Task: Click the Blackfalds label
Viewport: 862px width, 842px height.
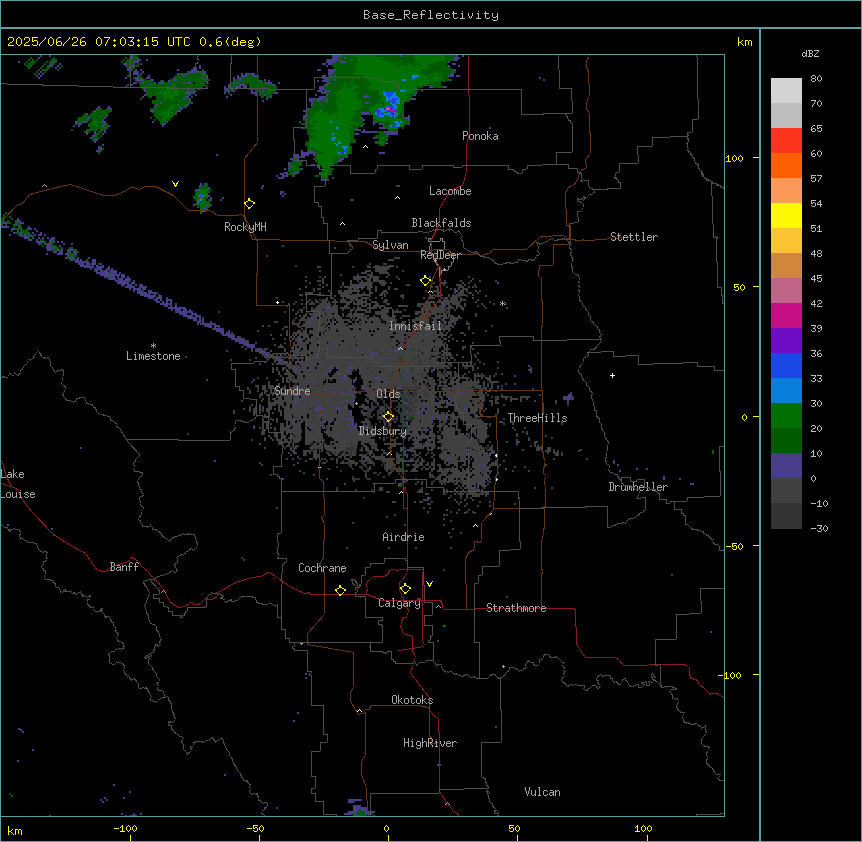Action: click(x=441, y=223)
